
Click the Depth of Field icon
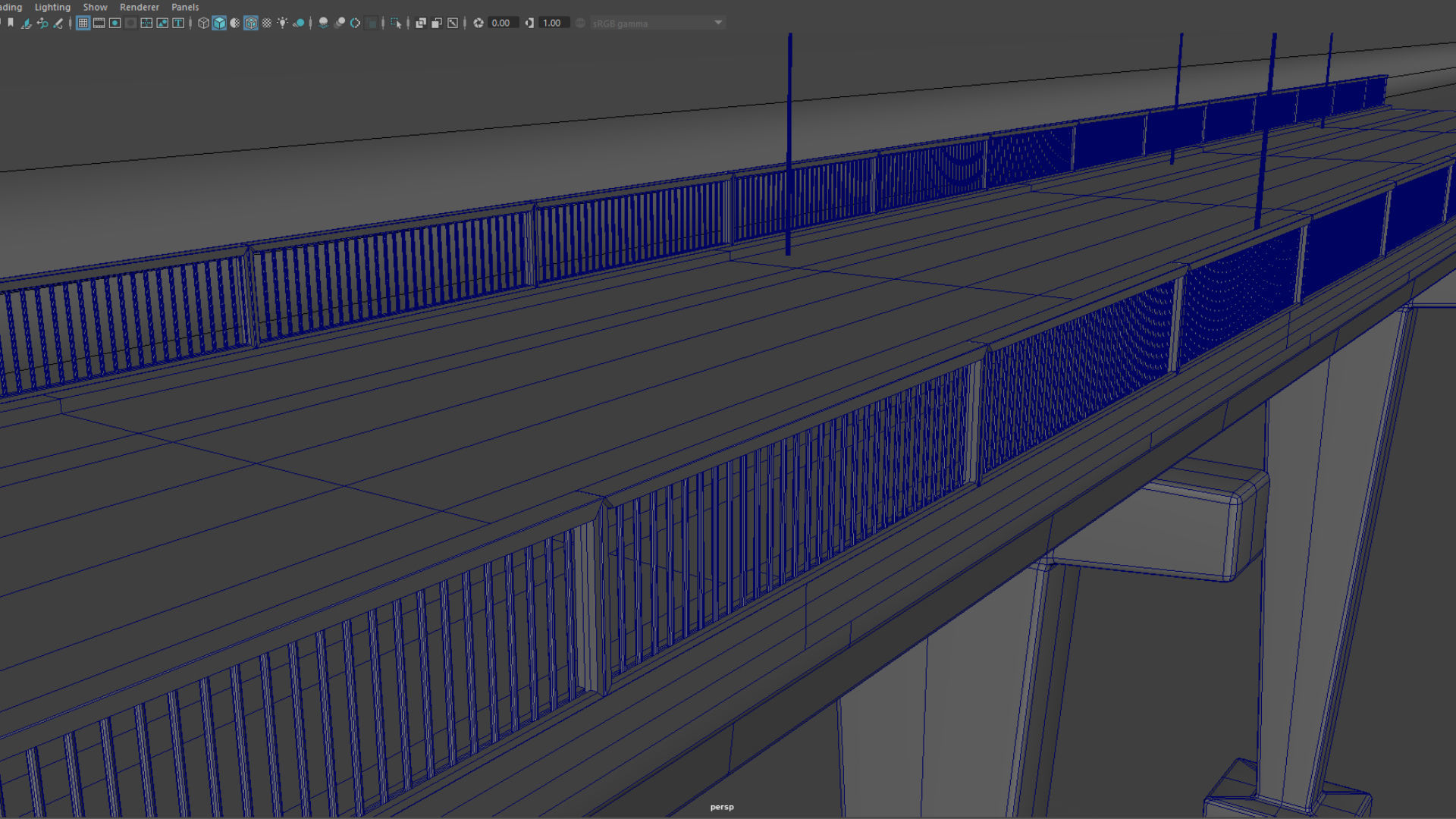point(372,23)
